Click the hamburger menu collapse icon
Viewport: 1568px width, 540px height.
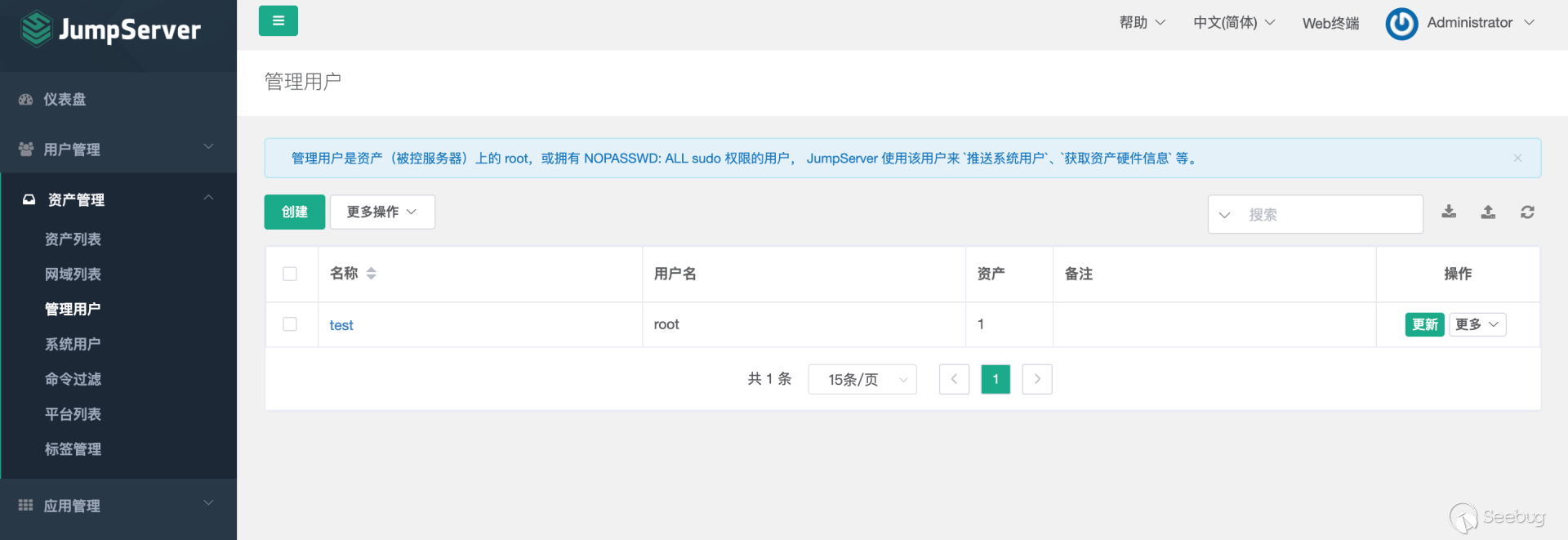coord(278,21)
